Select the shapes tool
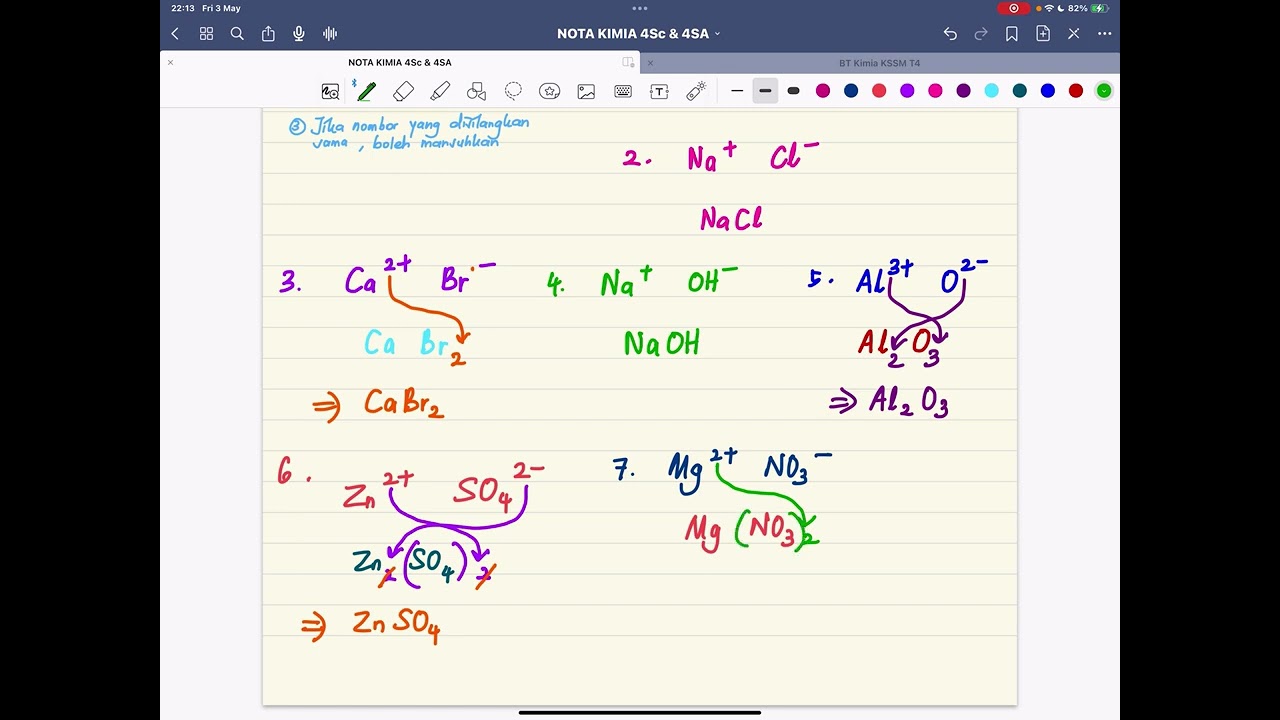 [476, 91]
